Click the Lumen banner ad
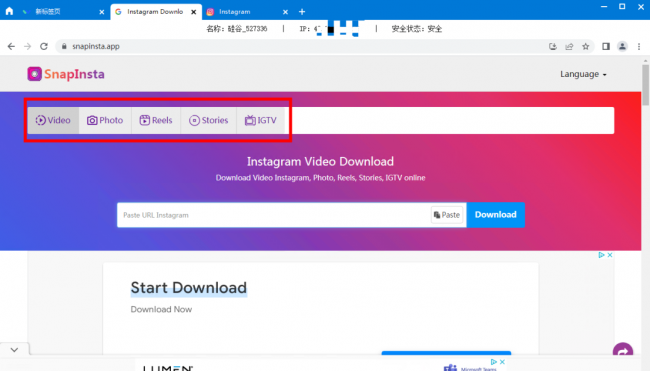The height and width of the screenshot is (371, 650). click(167, 368)
